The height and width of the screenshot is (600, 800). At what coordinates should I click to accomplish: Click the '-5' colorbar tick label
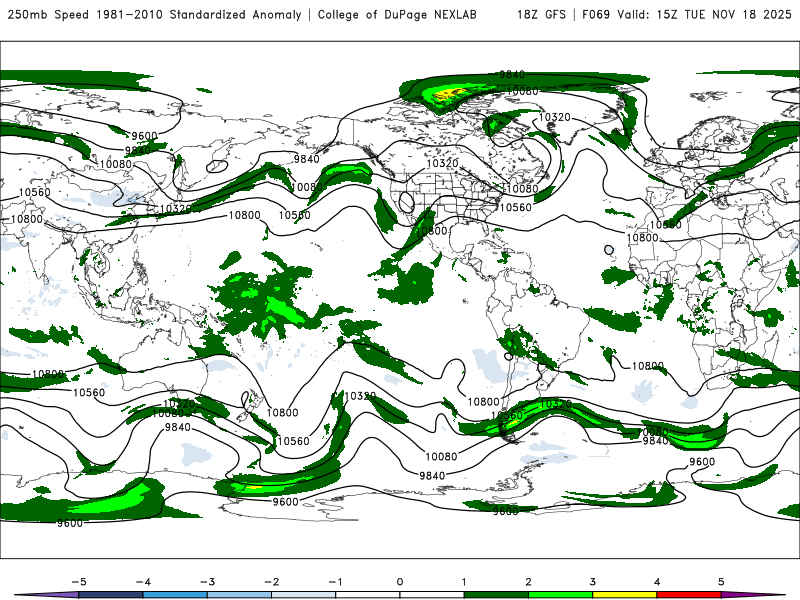(x=79, y=582)
